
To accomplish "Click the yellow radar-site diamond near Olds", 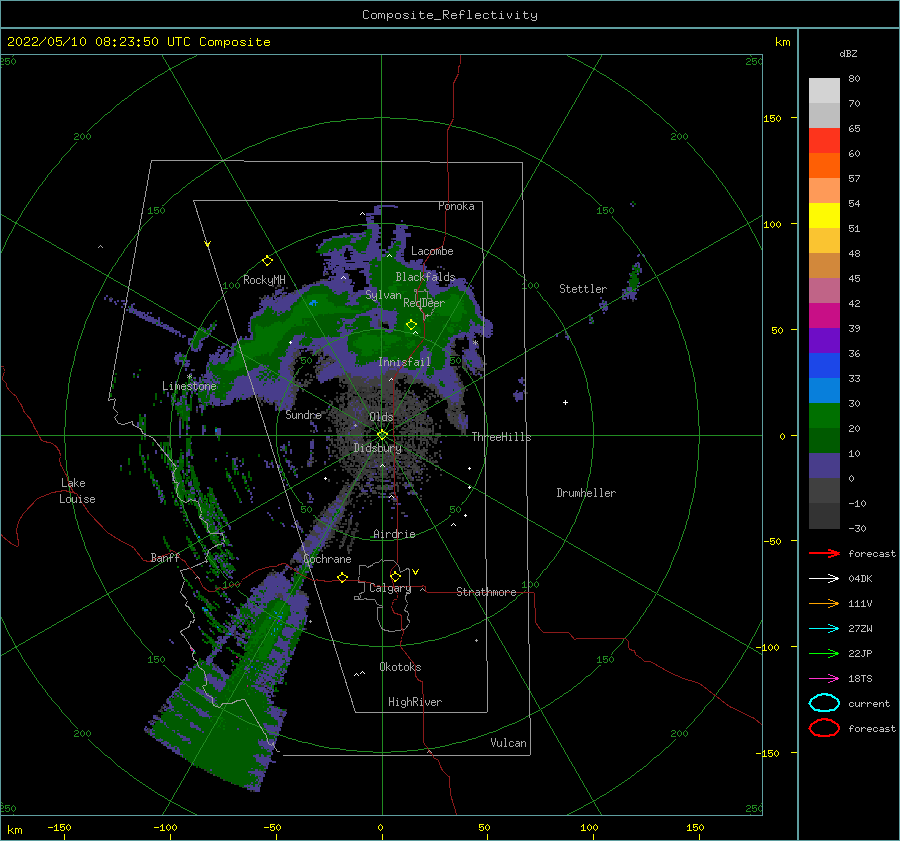I will (382, 435).
